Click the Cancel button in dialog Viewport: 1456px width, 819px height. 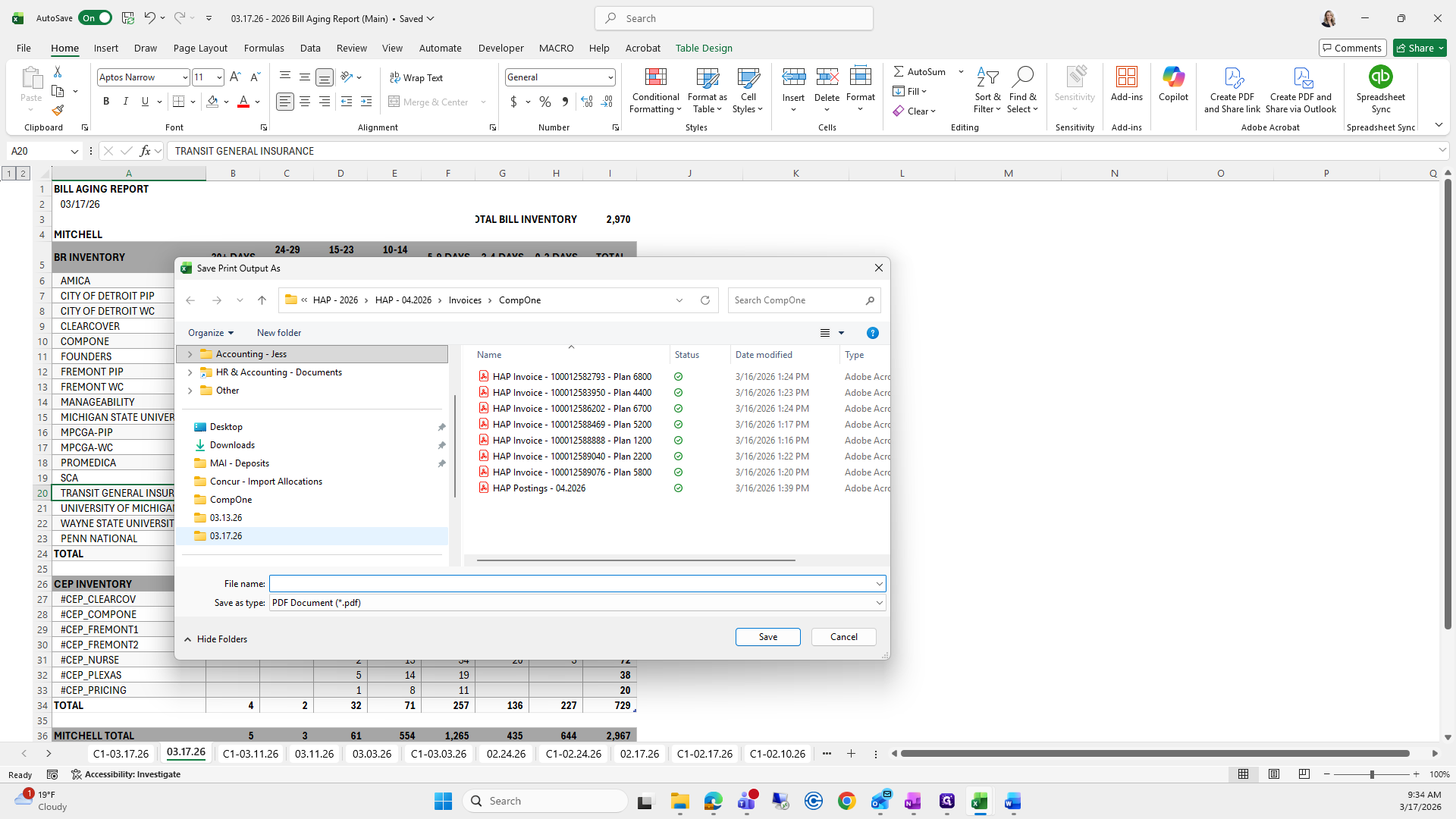(x=843, y=637)
